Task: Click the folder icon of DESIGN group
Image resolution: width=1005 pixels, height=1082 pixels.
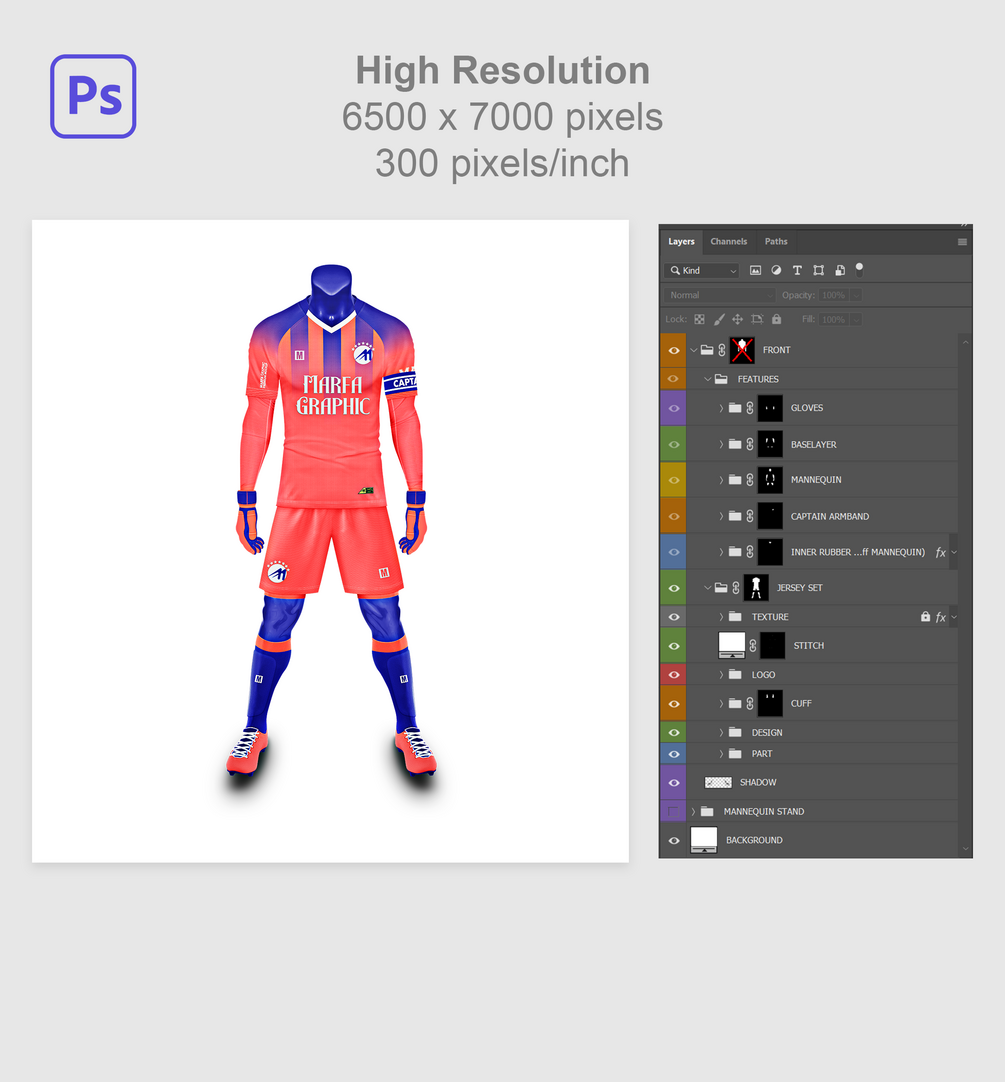Action: coord(735,732)
